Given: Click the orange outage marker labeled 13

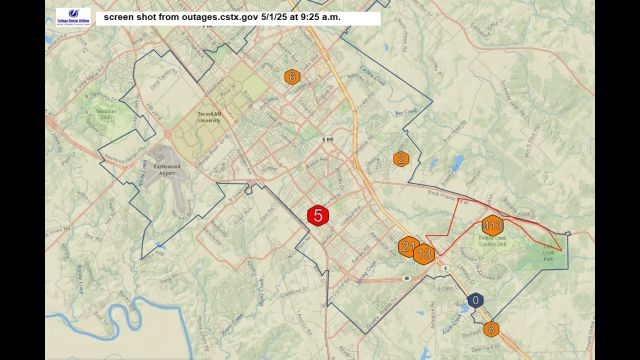Looking at the screenshot, I should click(424, 254).
